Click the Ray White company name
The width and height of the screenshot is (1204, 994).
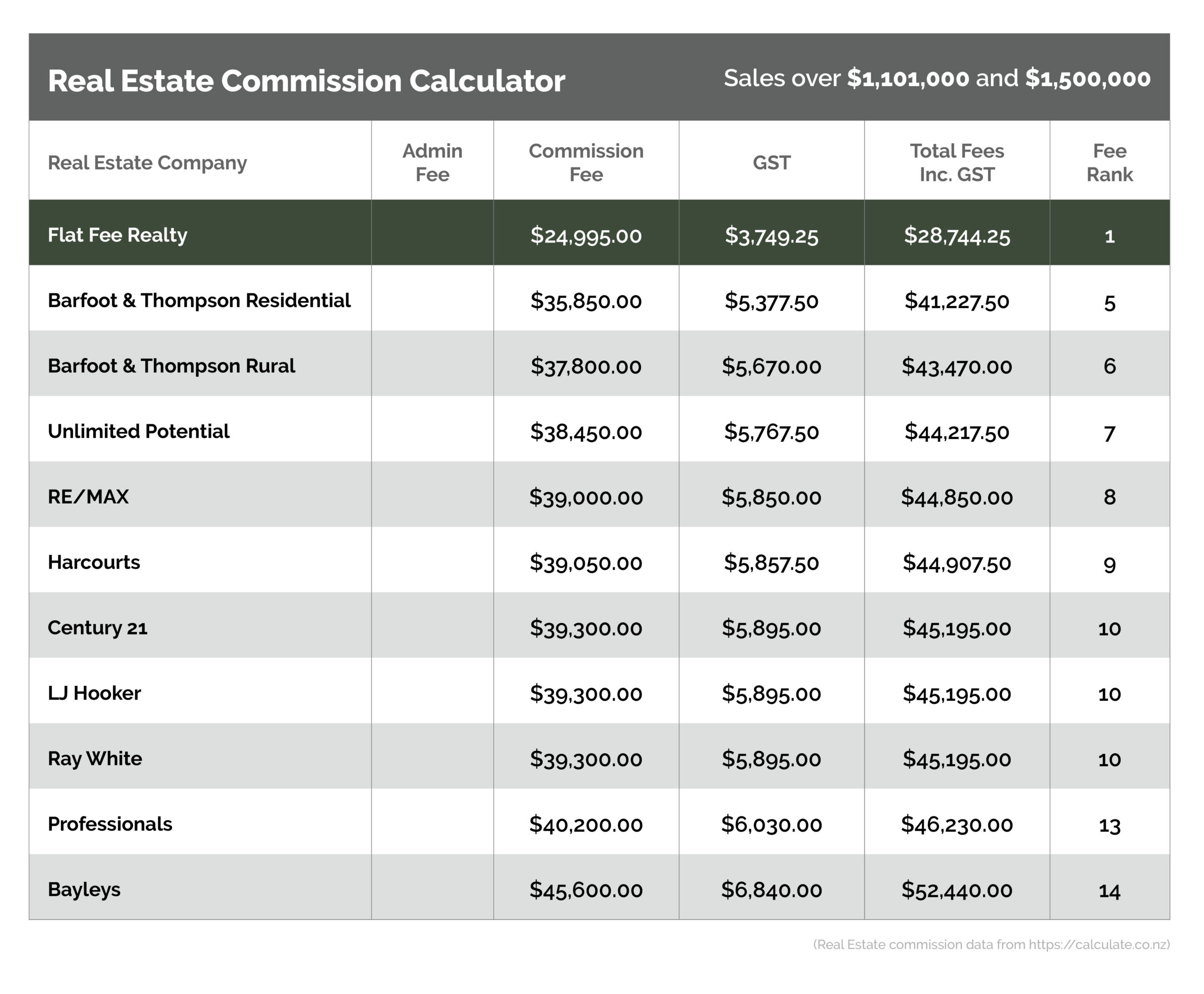point(95,759)
